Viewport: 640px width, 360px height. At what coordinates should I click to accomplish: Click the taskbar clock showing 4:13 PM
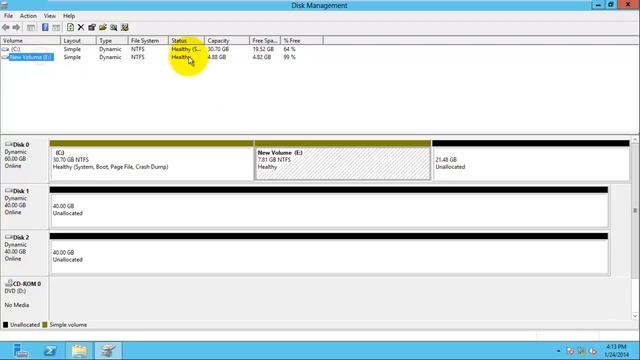(x=616, y=351)
